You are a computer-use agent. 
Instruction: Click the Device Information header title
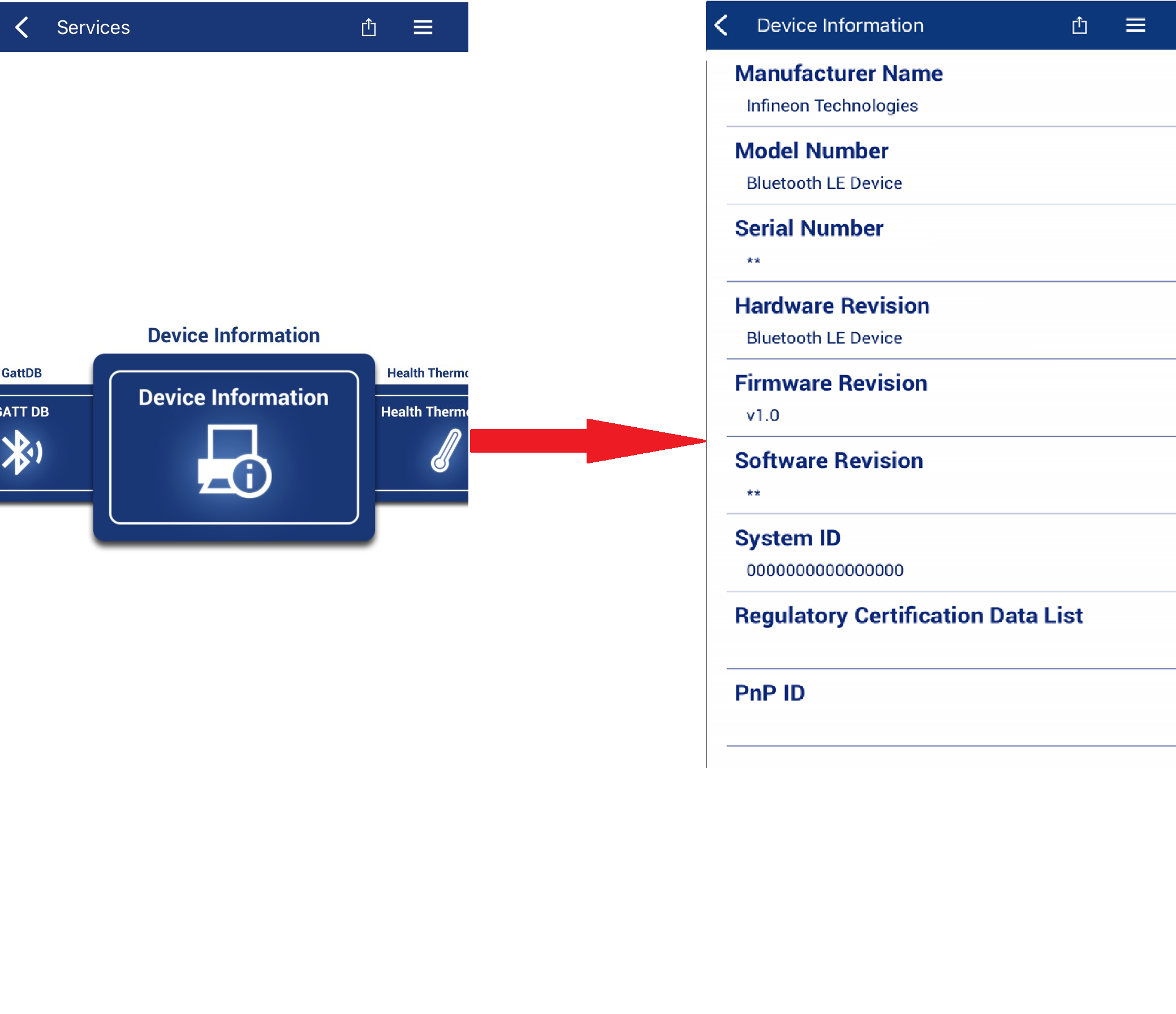[x=840, y=25]
